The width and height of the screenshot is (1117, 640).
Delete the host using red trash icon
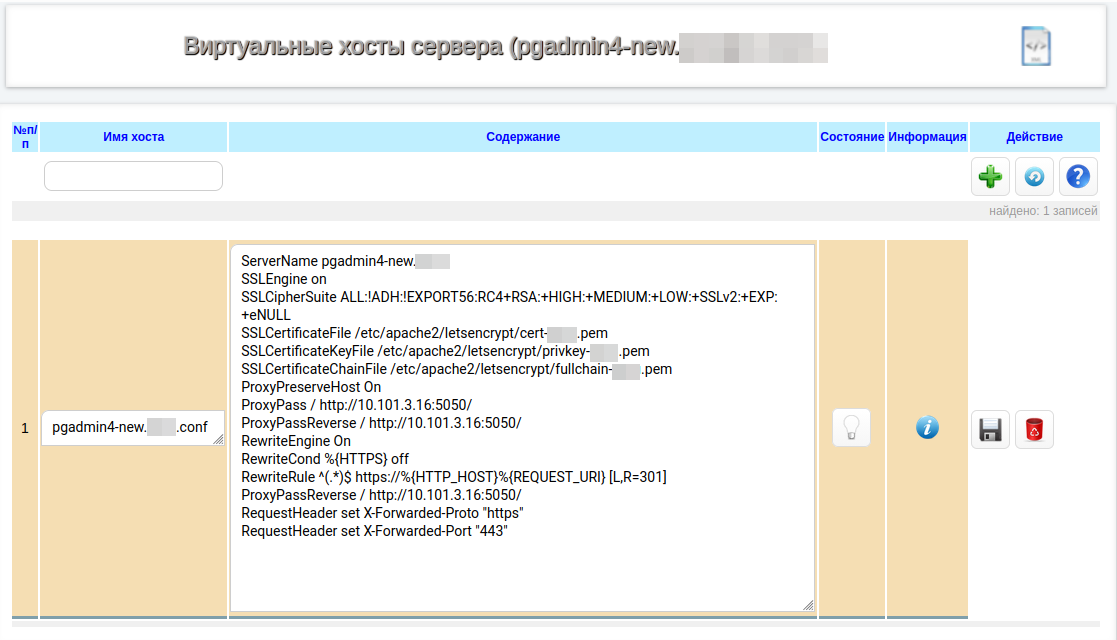1034,429
